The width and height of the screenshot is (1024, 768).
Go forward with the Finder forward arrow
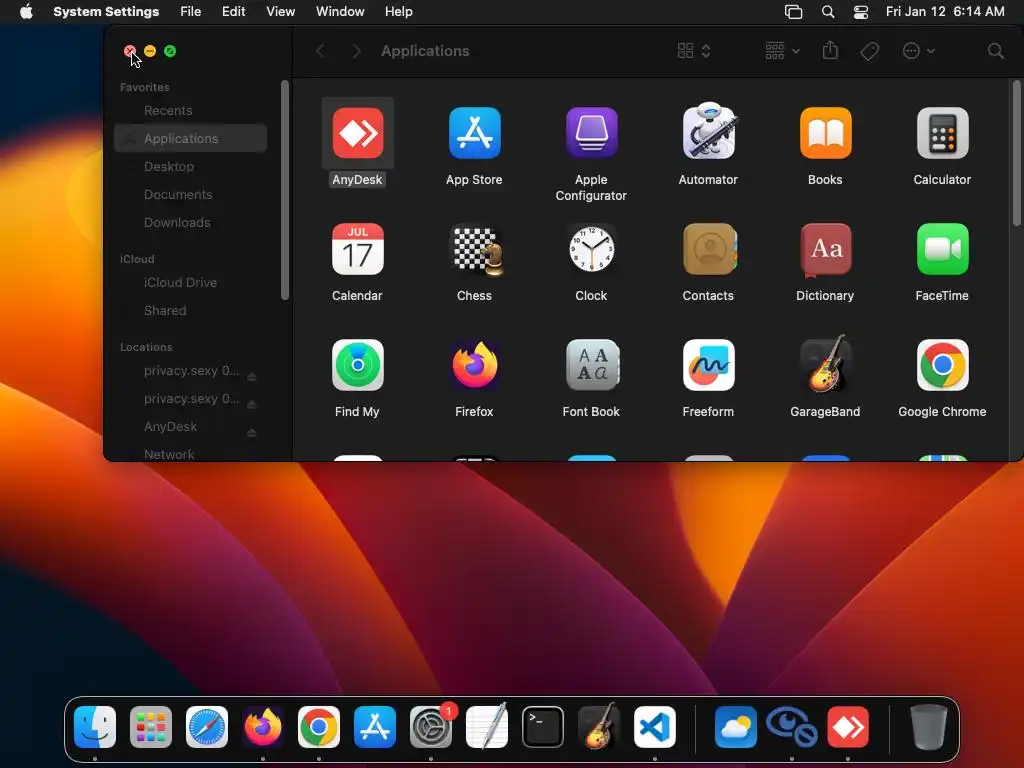coord(356,51)
